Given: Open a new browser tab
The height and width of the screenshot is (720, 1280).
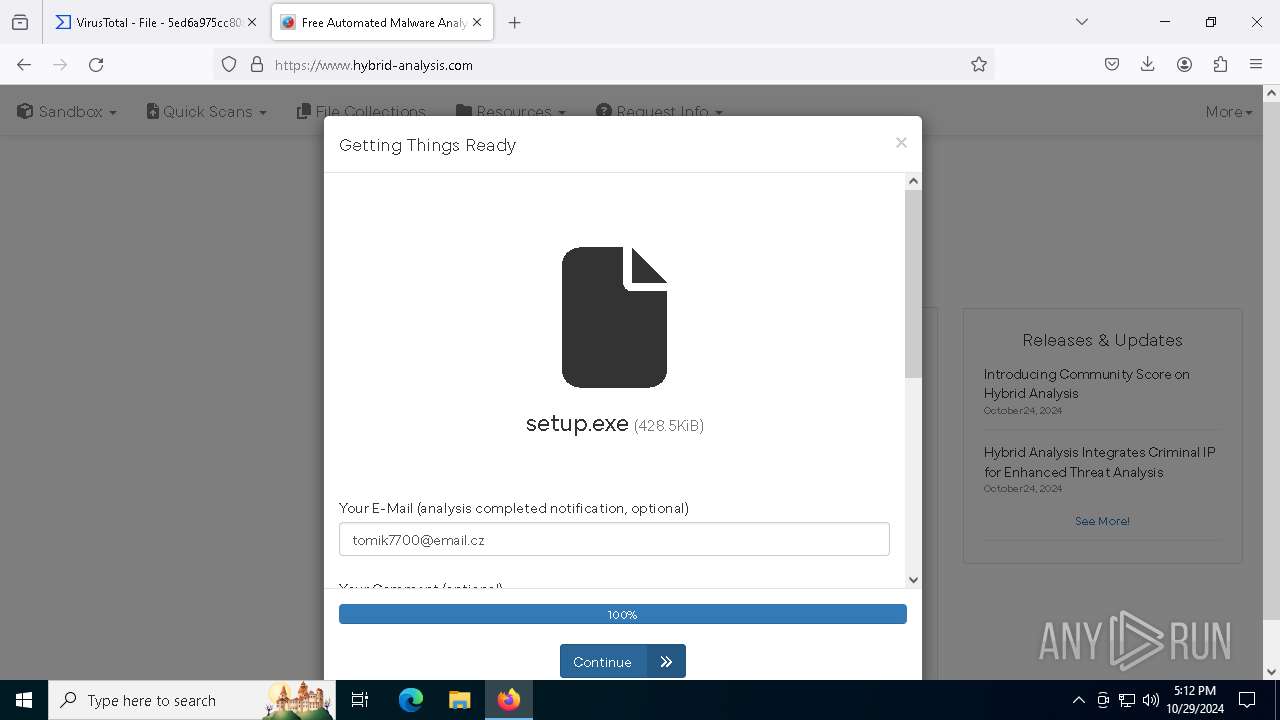Looking at the screenshot, I should click(x=515, y=22).
